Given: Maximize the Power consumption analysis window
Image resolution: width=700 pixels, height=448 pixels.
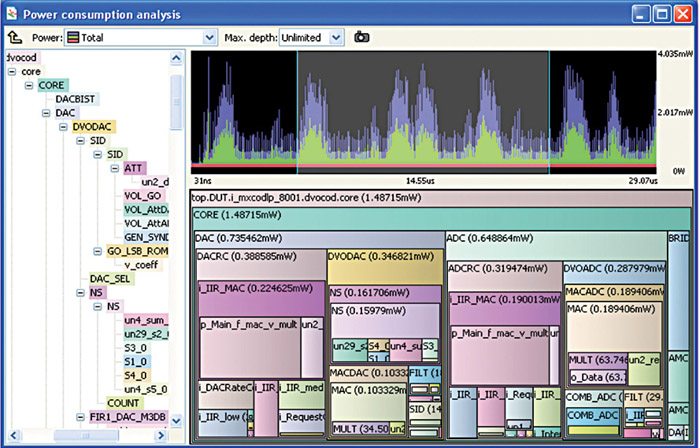Looking at the screenshot, I should [x=661, y=13].
